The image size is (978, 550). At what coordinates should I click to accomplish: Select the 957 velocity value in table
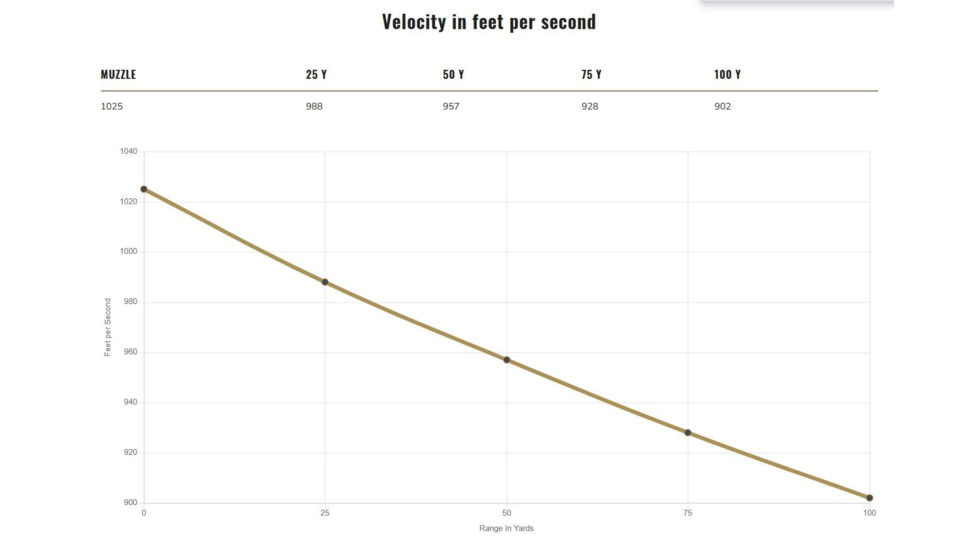pos(451,106)
